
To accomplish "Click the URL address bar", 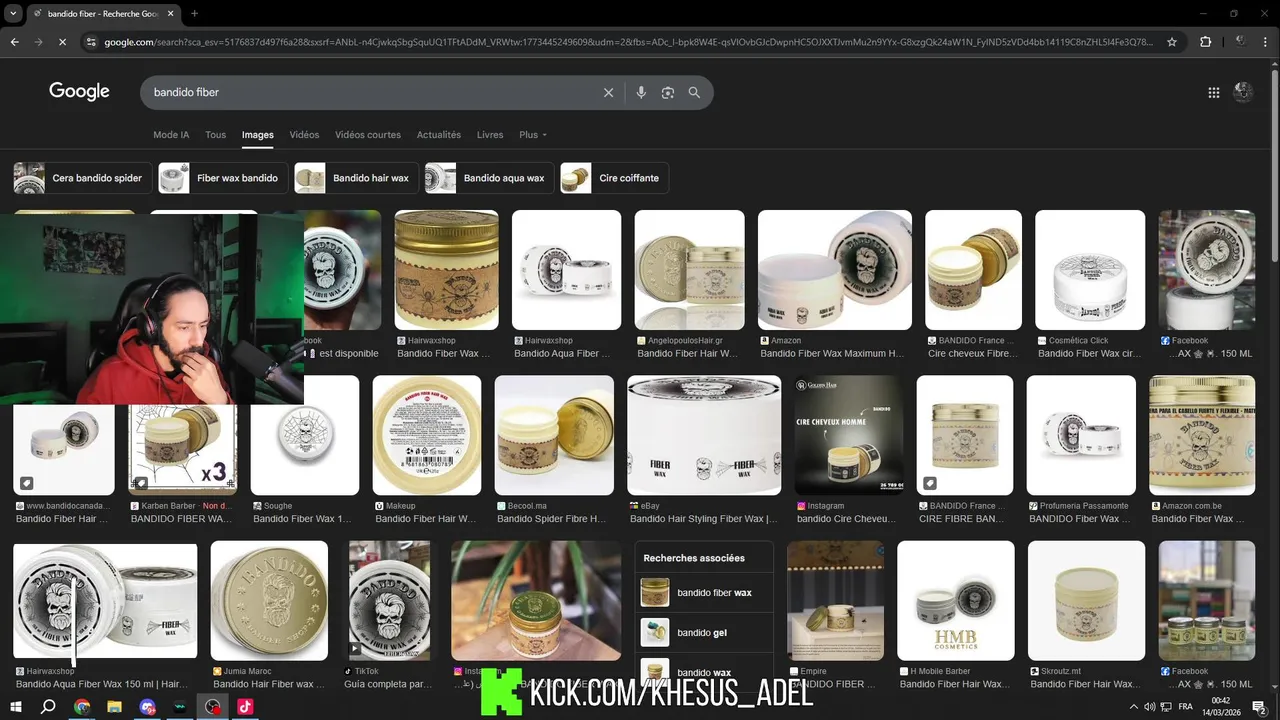I will [628, 42].
